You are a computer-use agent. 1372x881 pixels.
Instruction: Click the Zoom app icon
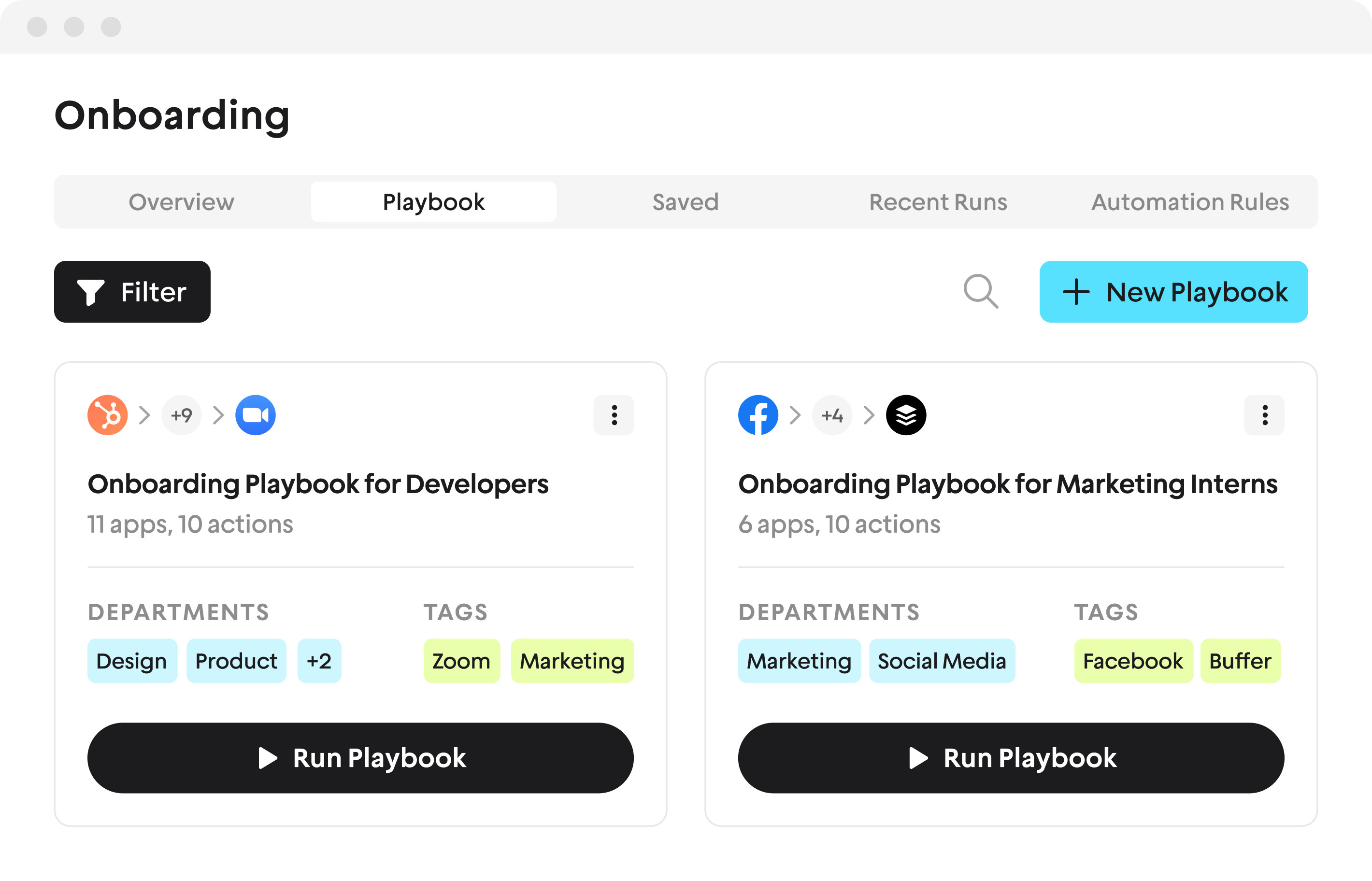coord(255,415)
